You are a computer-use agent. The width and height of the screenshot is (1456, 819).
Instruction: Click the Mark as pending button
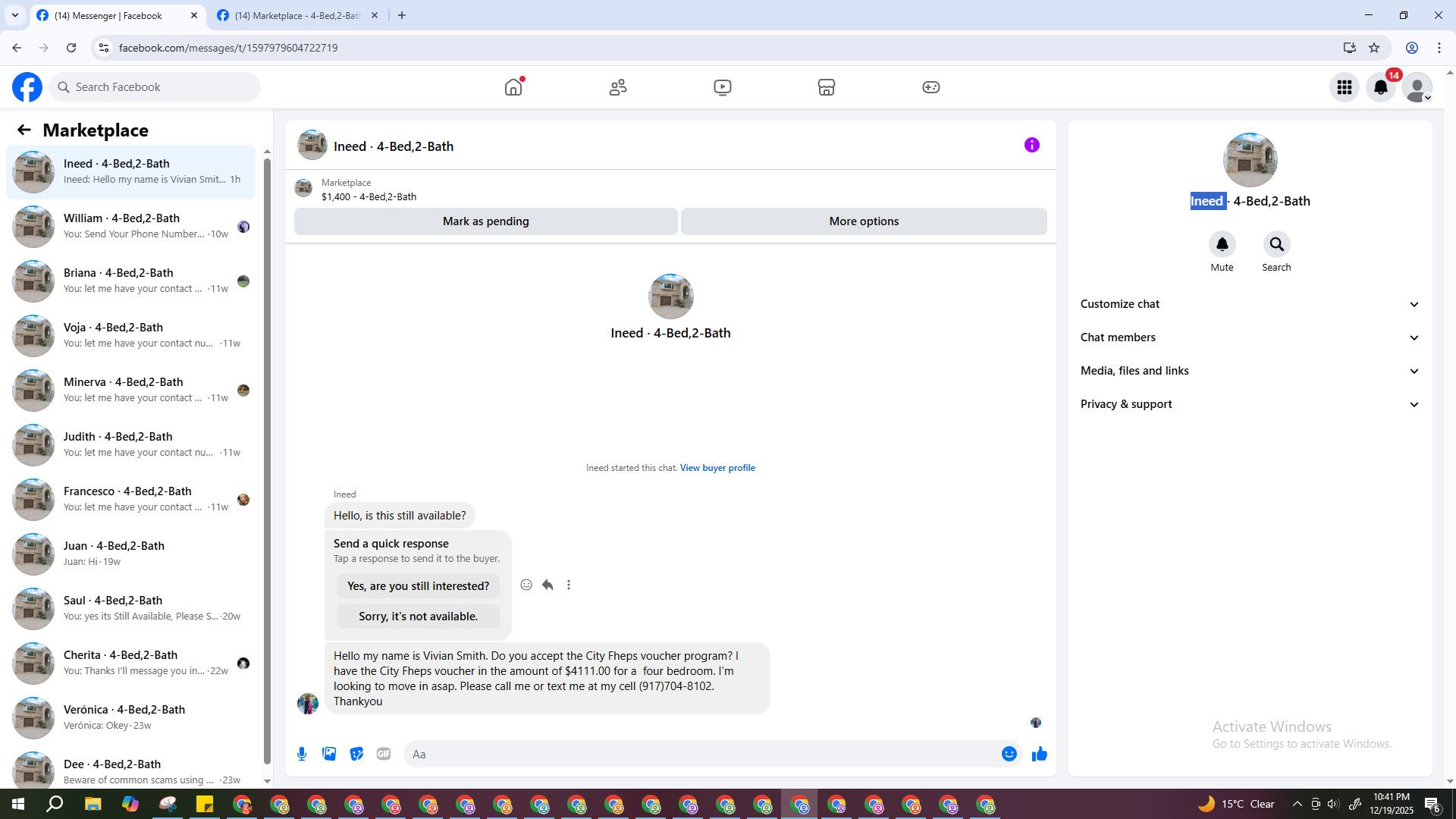(485, 221)
